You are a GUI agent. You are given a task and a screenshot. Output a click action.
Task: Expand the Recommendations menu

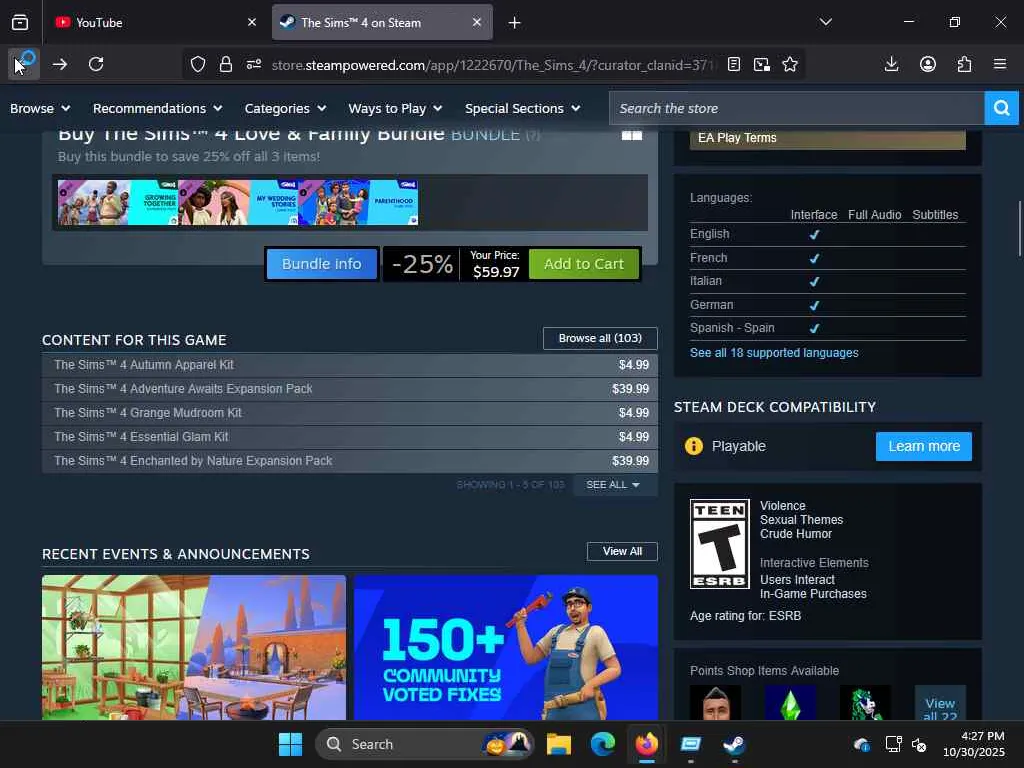tap(157, 108)
